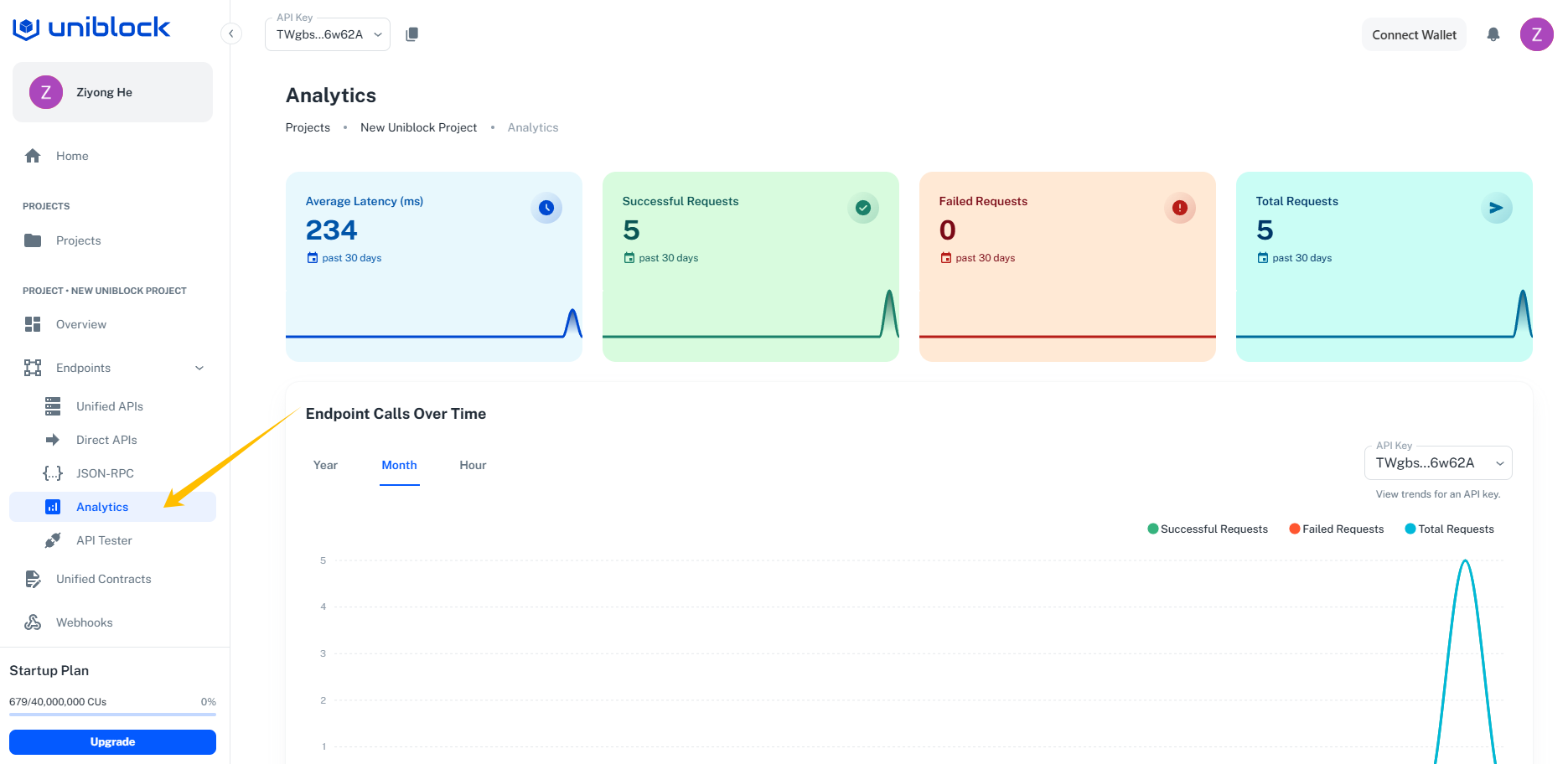Click the View trends for an API key hint
The height and width of the screenshot is (764, 1568).
[x=1438, y=494]
